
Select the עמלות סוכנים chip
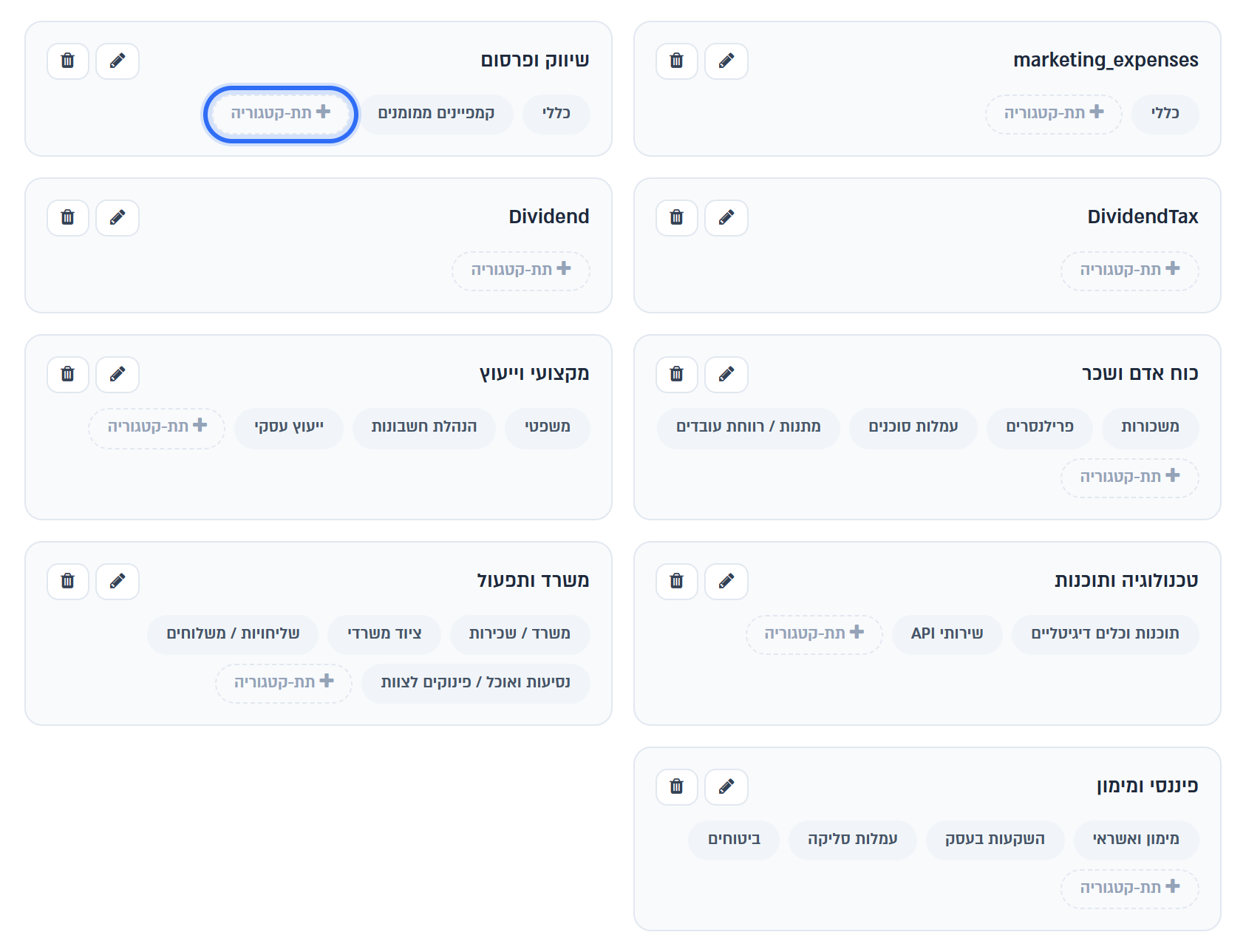[913, 427]
